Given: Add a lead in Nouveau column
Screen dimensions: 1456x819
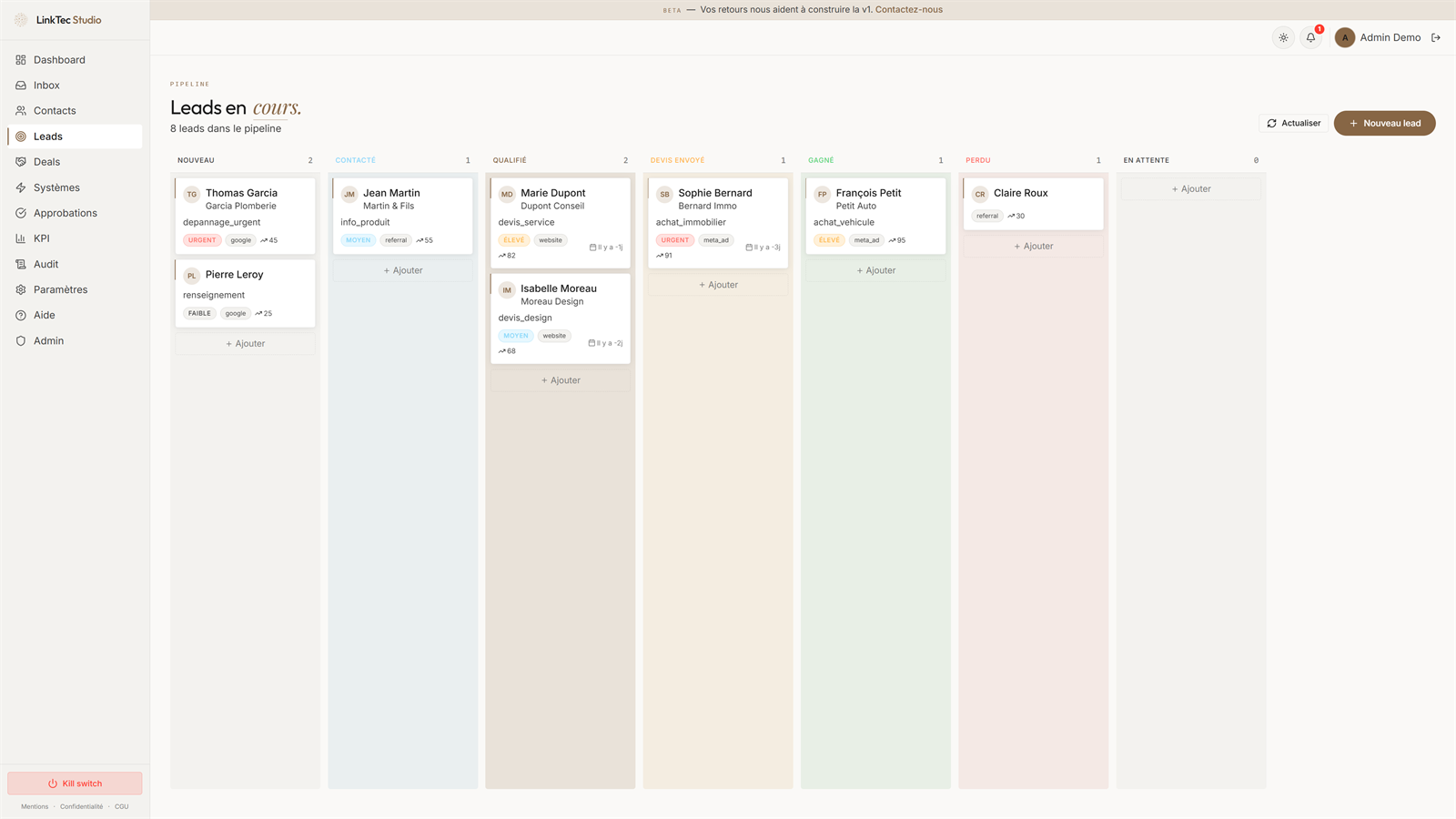Looking at the screenshot, I should coord(245,344).
